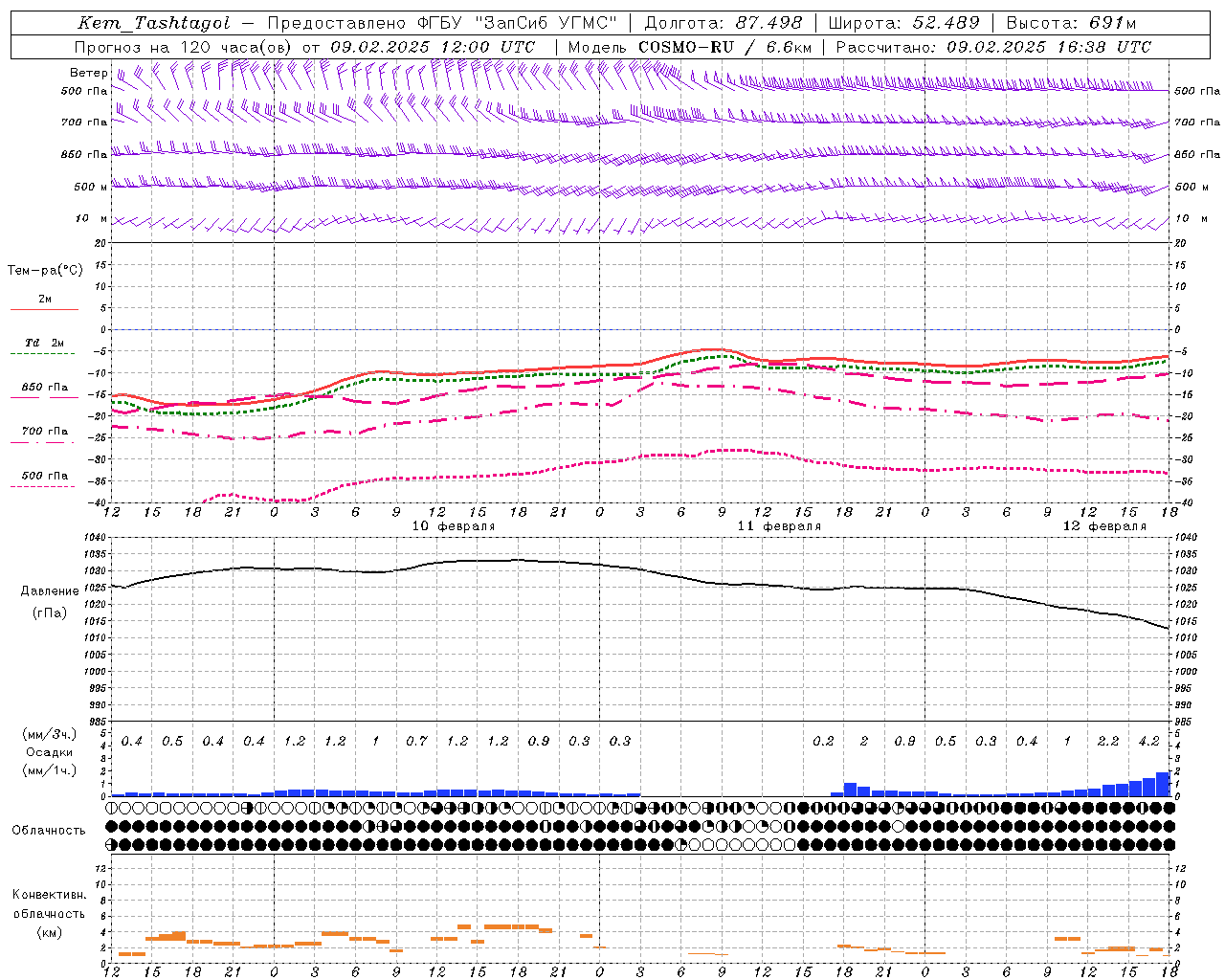
Task: Click the '10 м' wind level label on the left
Action: pyautogui.click(x=92, y=218)
